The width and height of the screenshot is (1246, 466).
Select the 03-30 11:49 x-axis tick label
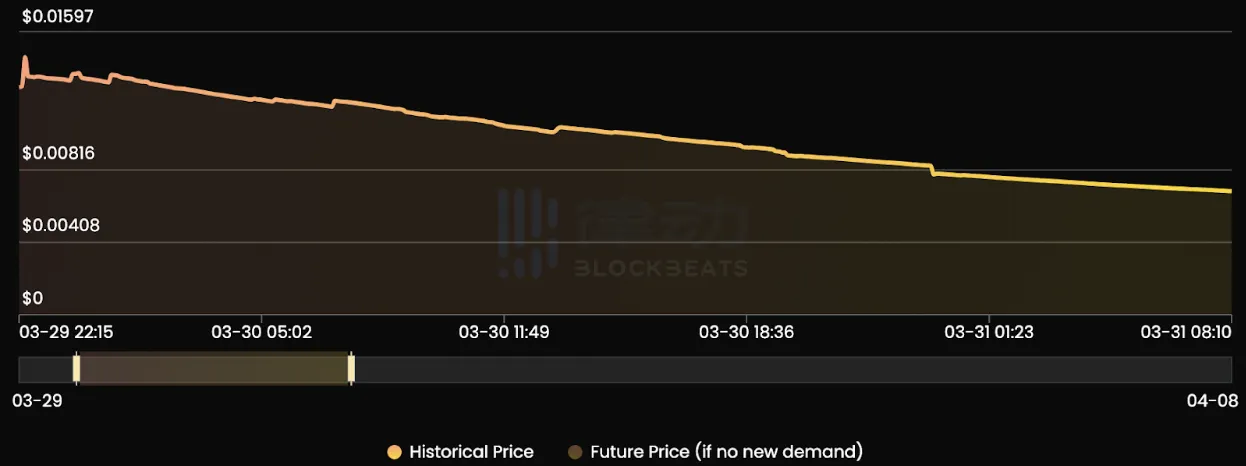point(504,331)
